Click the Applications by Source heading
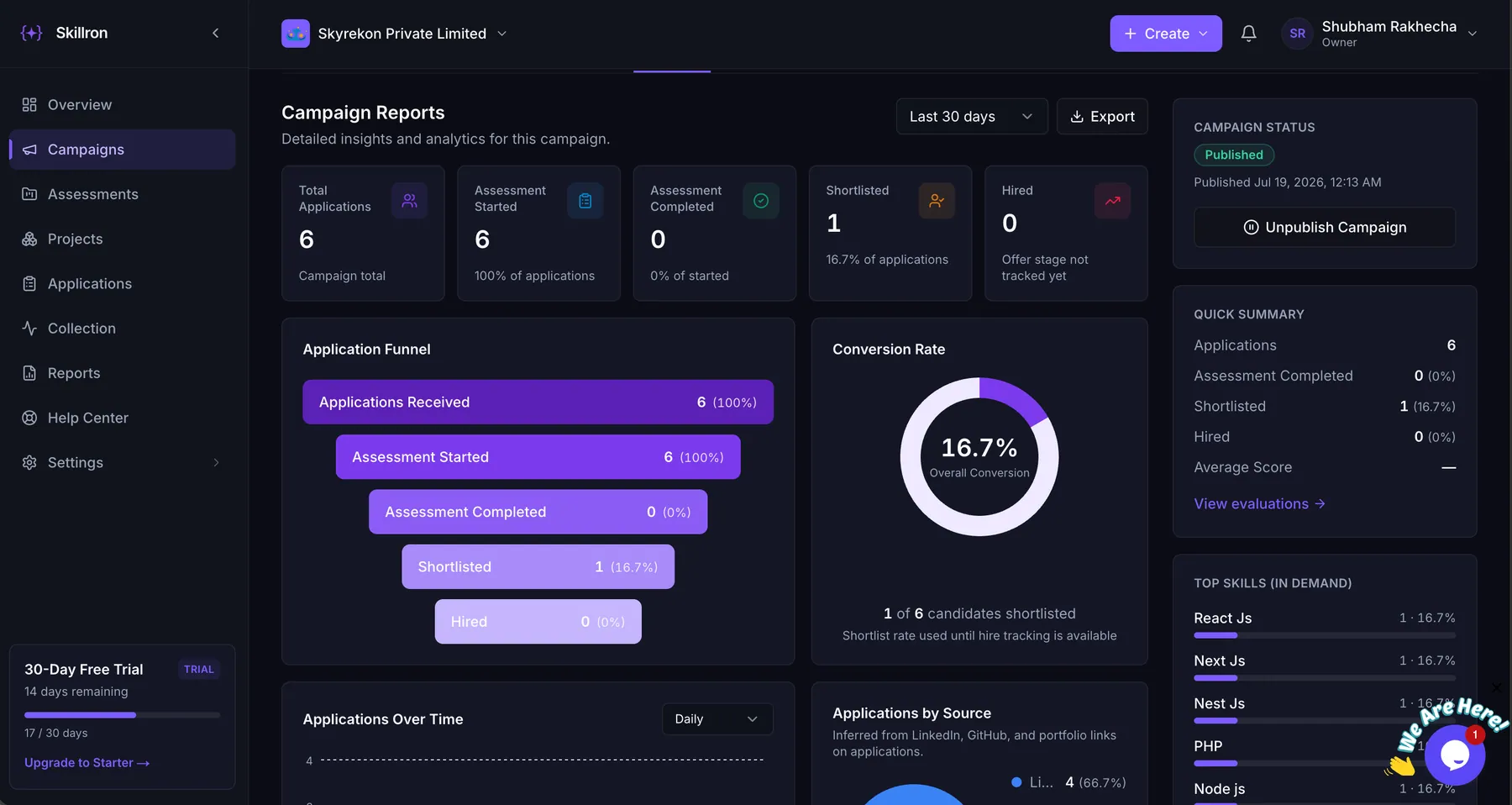 click(911, 713)
